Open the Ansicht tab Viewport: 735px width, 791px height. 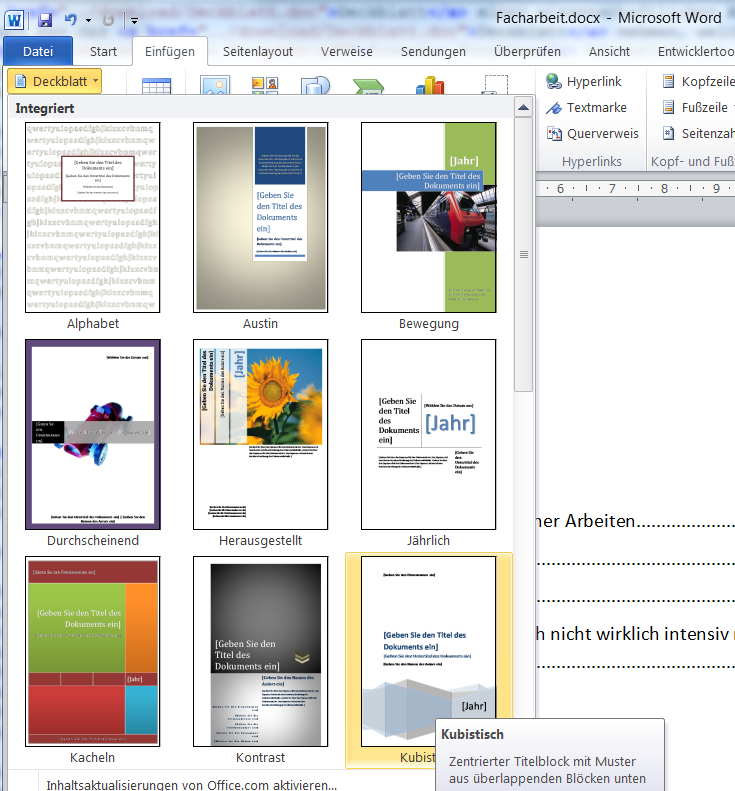click(609, 51)
